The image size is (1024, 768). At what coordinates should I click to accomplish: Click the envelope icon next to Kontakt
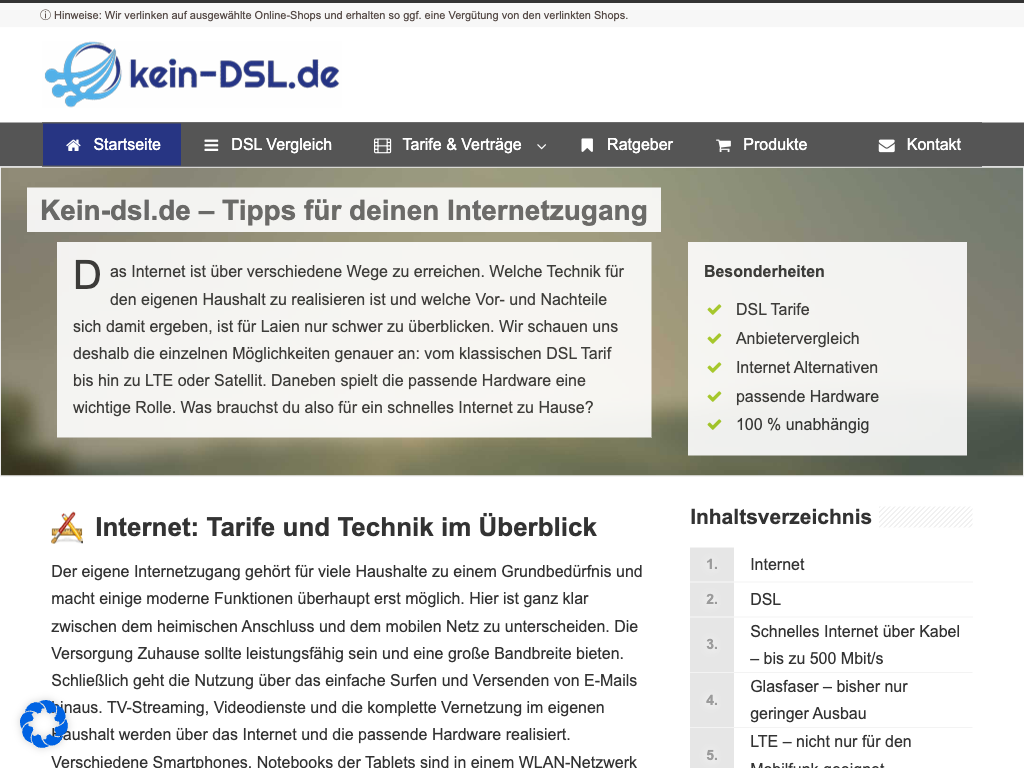click(x=886, y=145)
